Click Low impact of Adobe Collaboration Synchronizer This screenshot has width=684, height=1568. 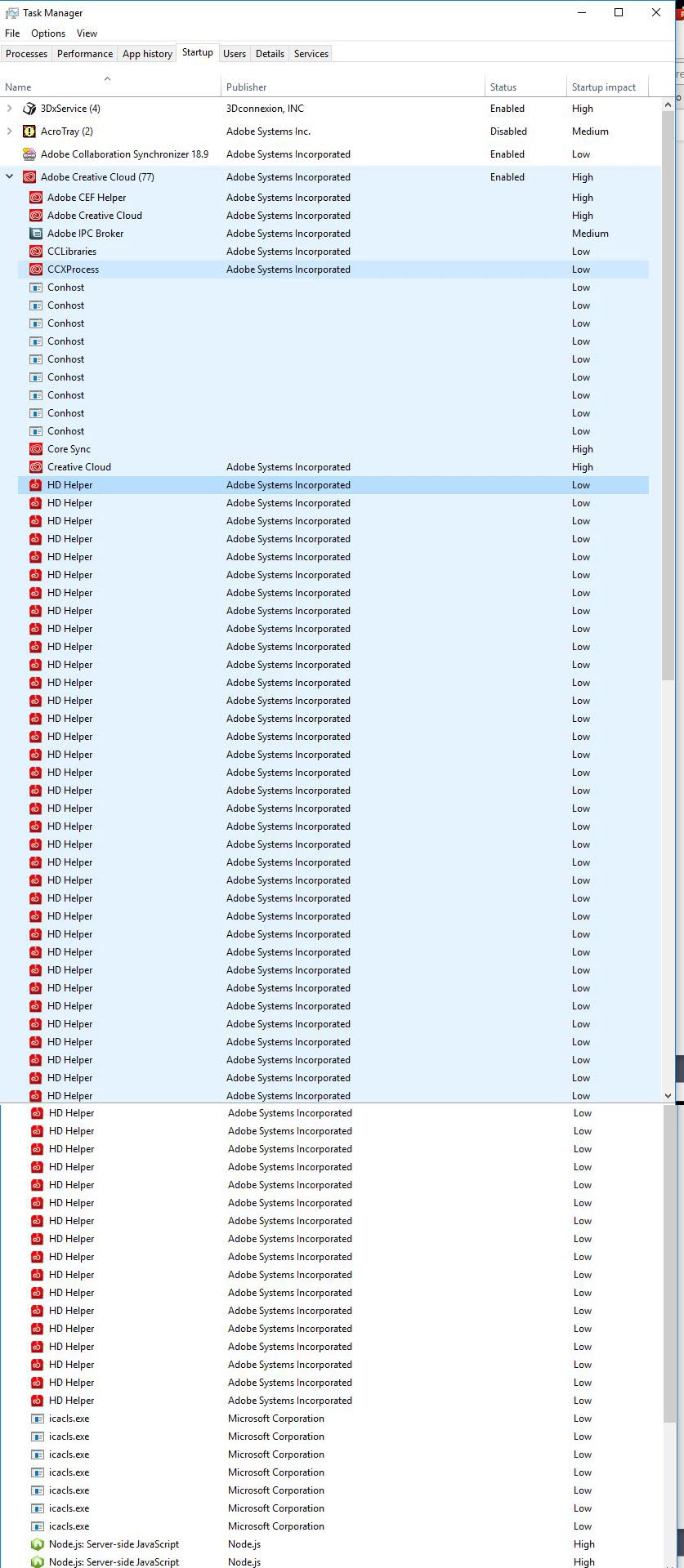tap(581, 154)
